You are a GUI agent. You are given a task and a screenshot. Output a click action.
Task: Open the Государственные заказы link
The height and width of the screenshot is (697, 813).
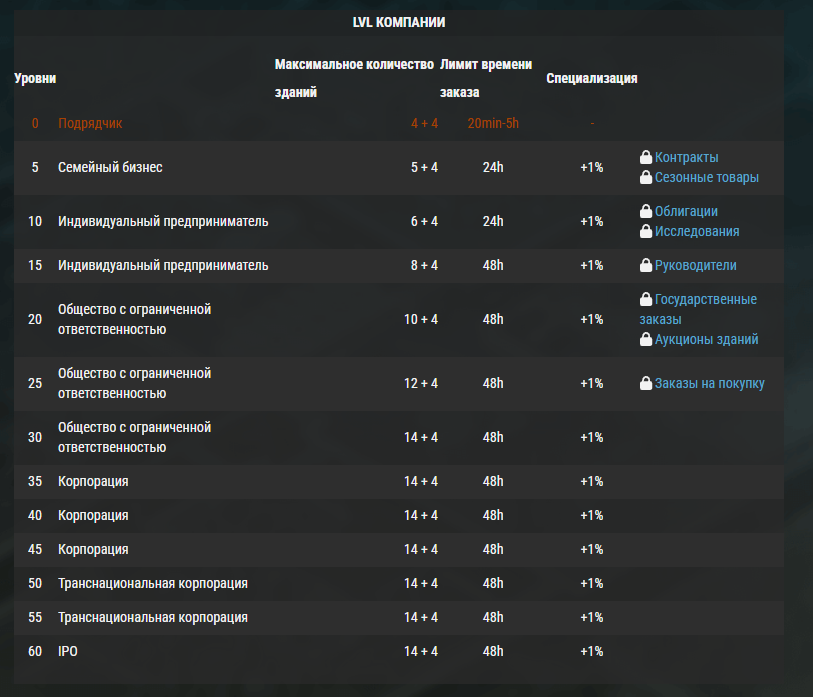pos(698,309)
